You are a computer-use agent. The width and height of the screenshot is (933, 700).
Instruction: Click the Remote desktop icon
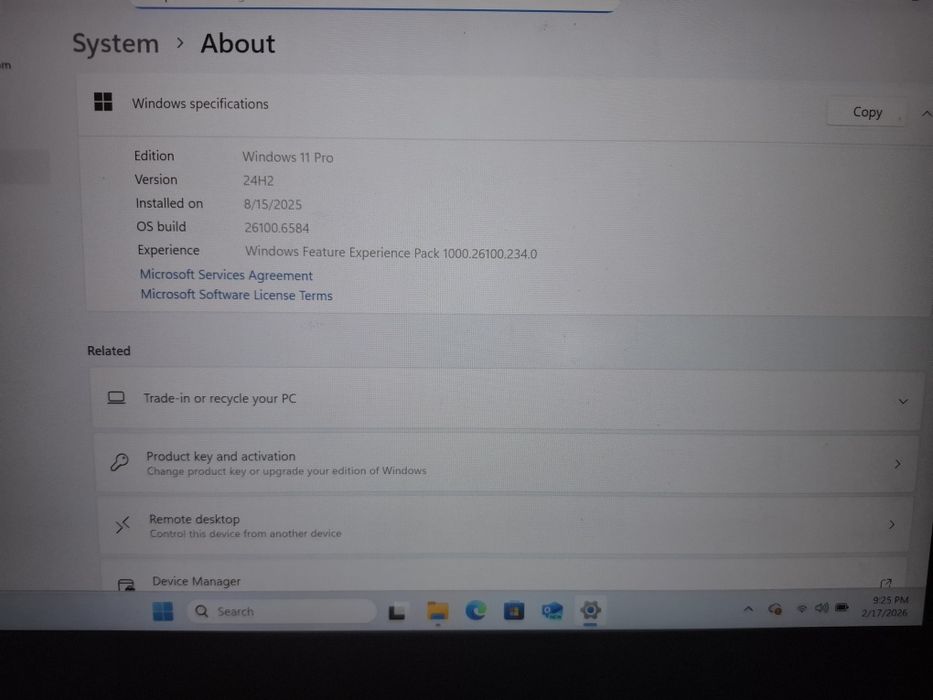(x=123, y=525)
